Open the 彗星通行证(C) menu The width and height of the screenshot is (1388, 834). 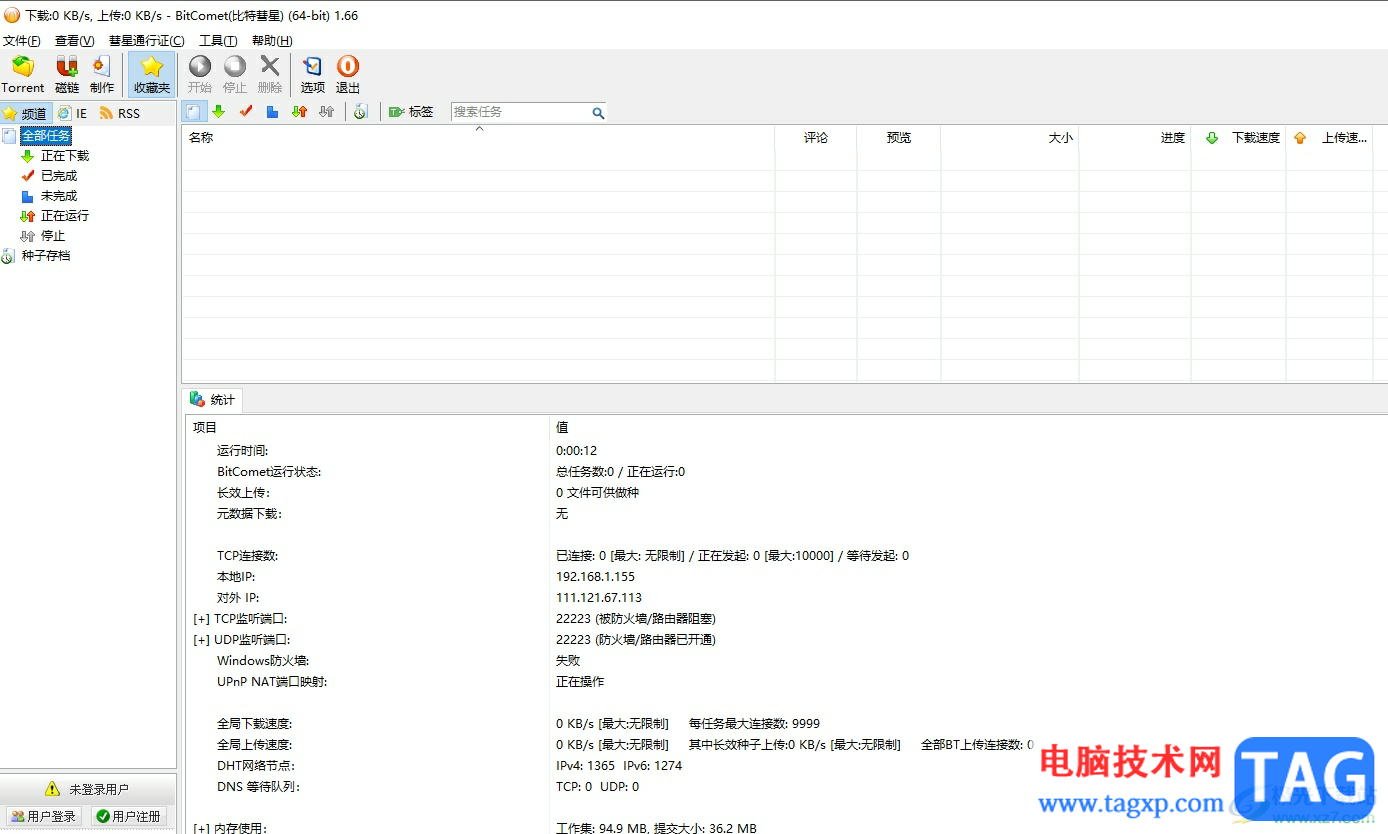[147, 41]
